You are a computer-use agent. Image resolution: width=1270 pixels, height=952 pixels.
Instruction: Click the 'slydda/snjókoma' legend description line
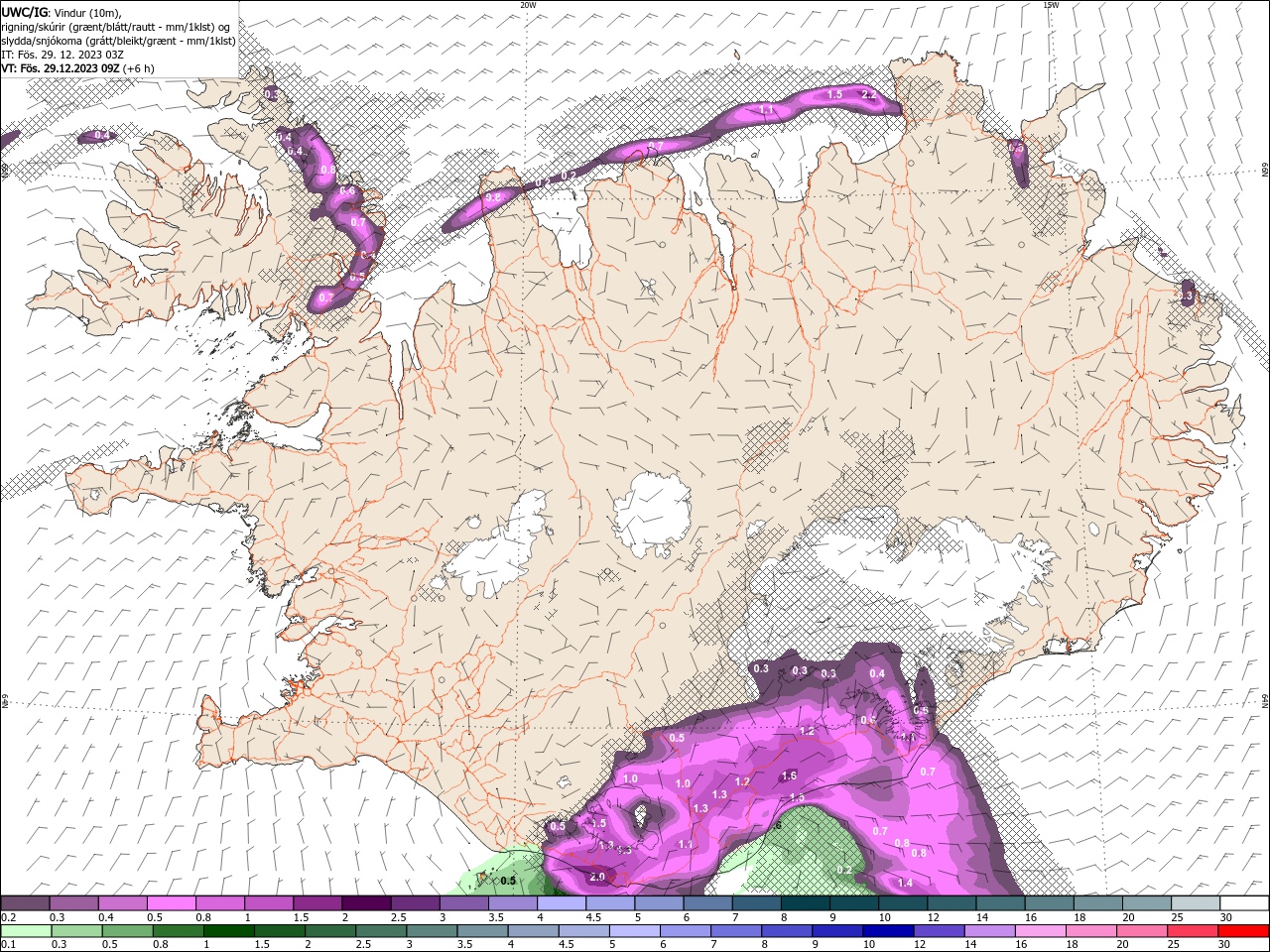click(x=118, y=41)
